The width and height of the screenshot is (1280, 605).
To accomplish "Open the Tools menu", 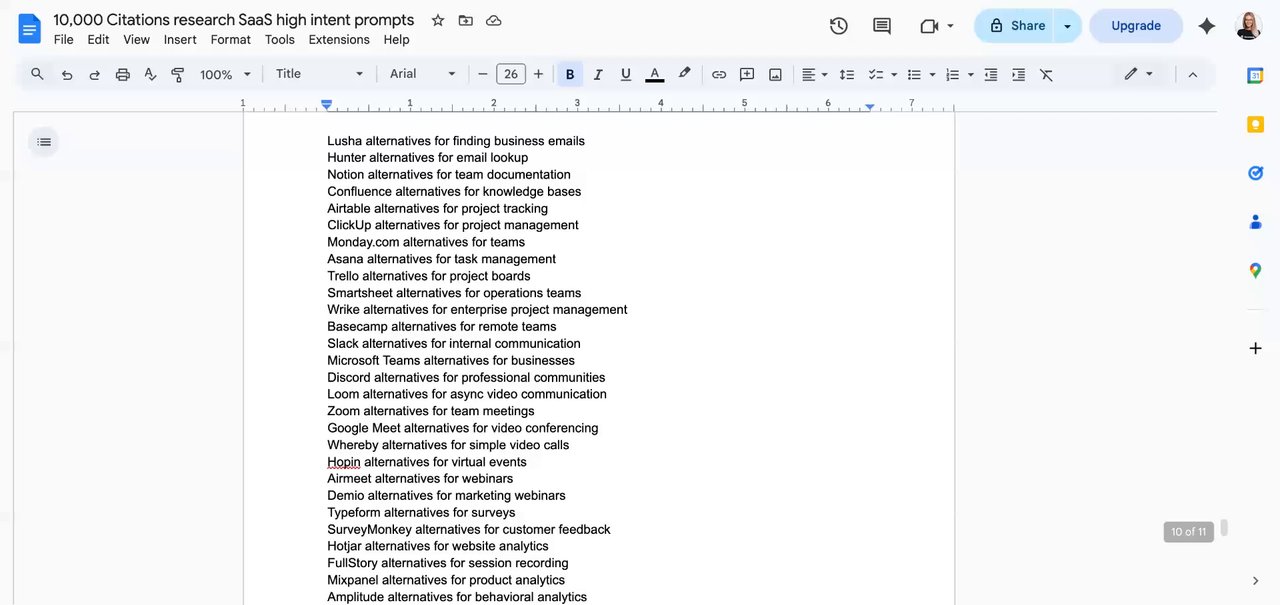I will (x=280, y=40).
